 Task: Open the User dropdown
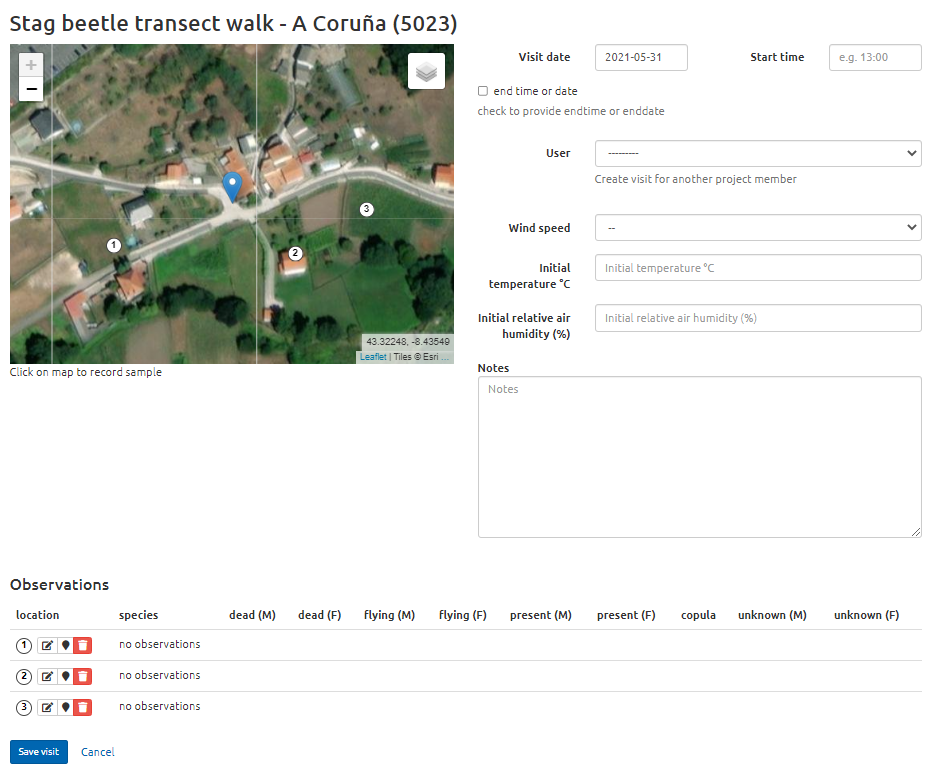[x=758, y=153]
